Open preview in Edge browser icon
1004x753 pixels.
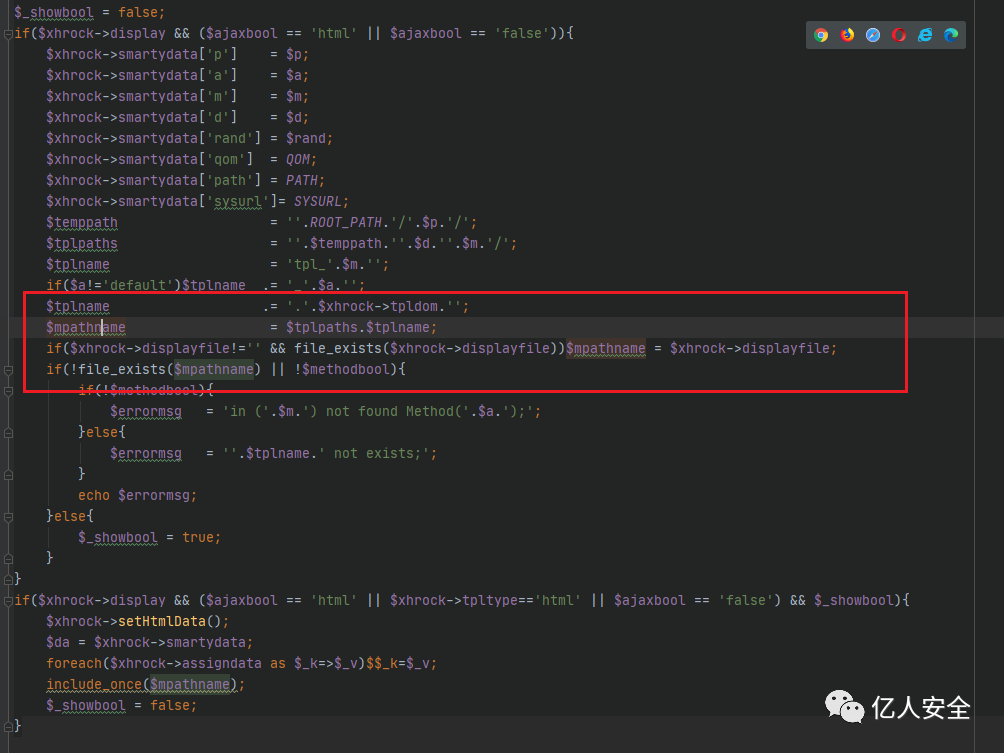pyautogui.click(x=951, y=35)
